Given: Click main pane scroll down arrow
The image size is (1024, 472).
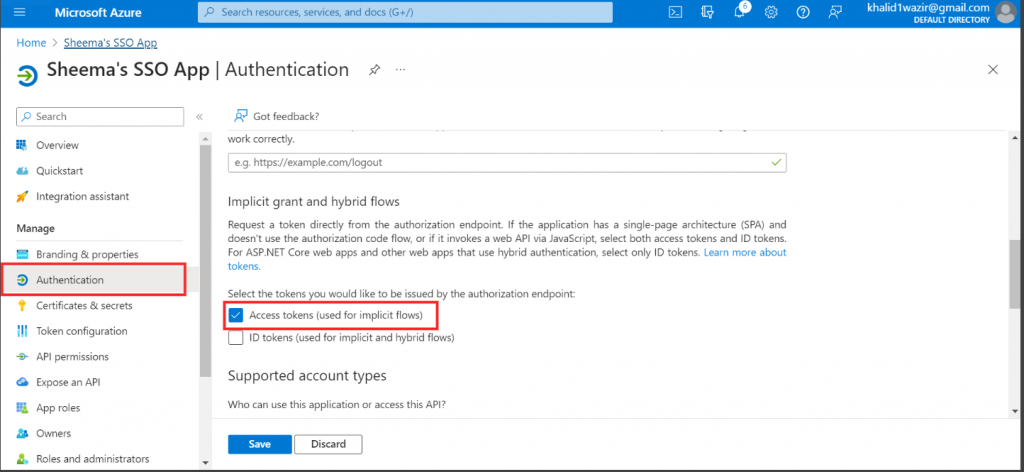Looking at the screenshot, I should click(1014, 411).
